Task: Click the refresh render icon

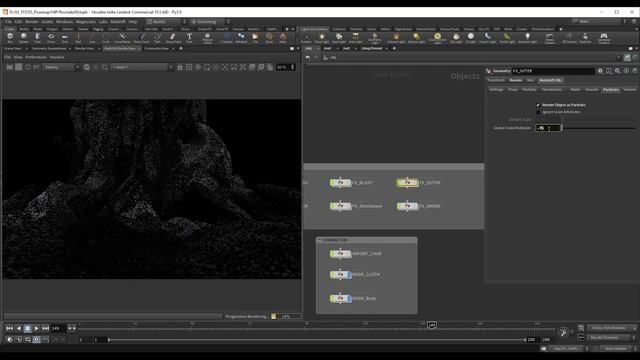Action: coord(27,67)
